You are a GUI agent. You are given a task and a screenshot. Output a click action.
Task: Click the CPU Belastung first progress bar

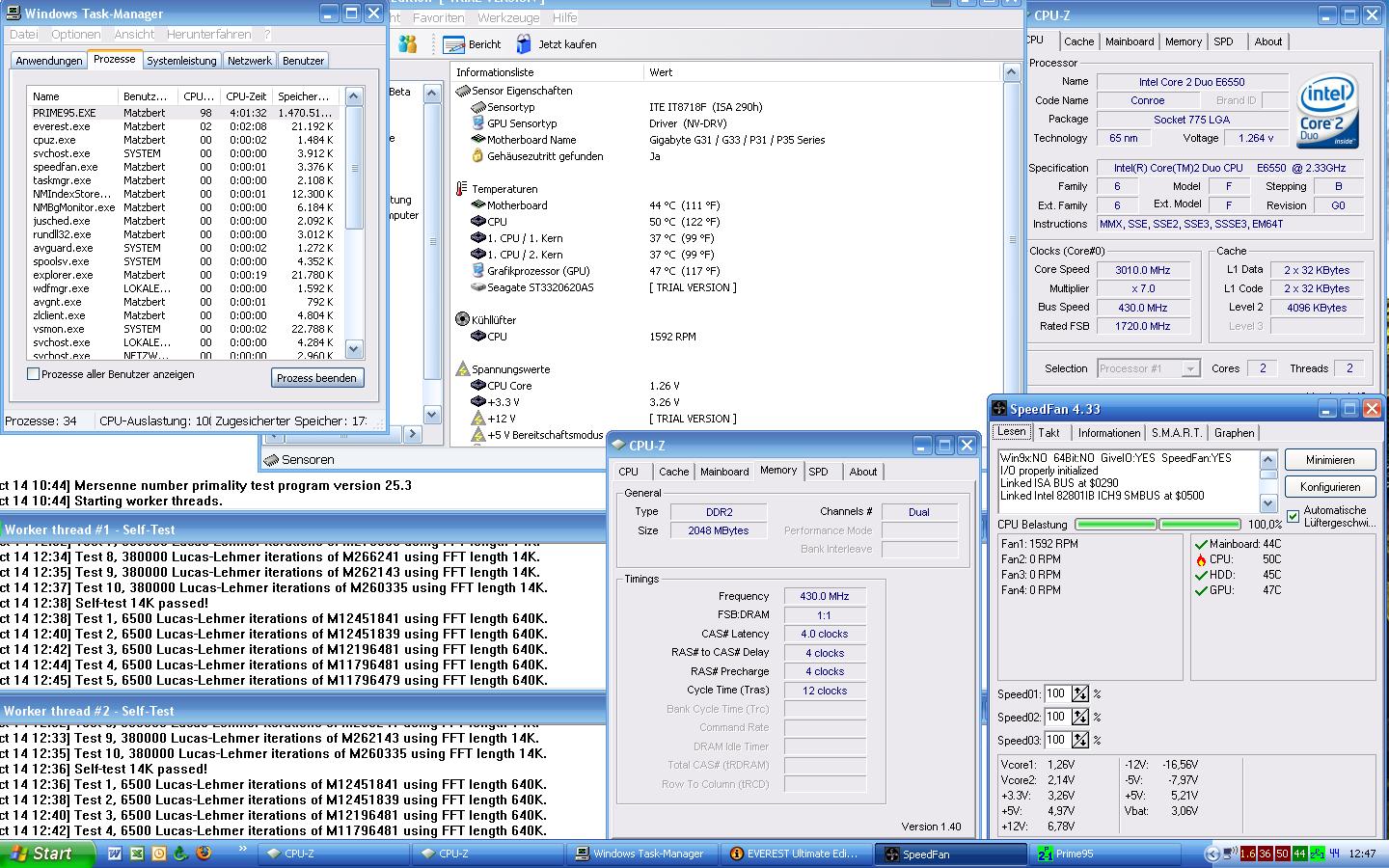click(x=1115, y=525)
